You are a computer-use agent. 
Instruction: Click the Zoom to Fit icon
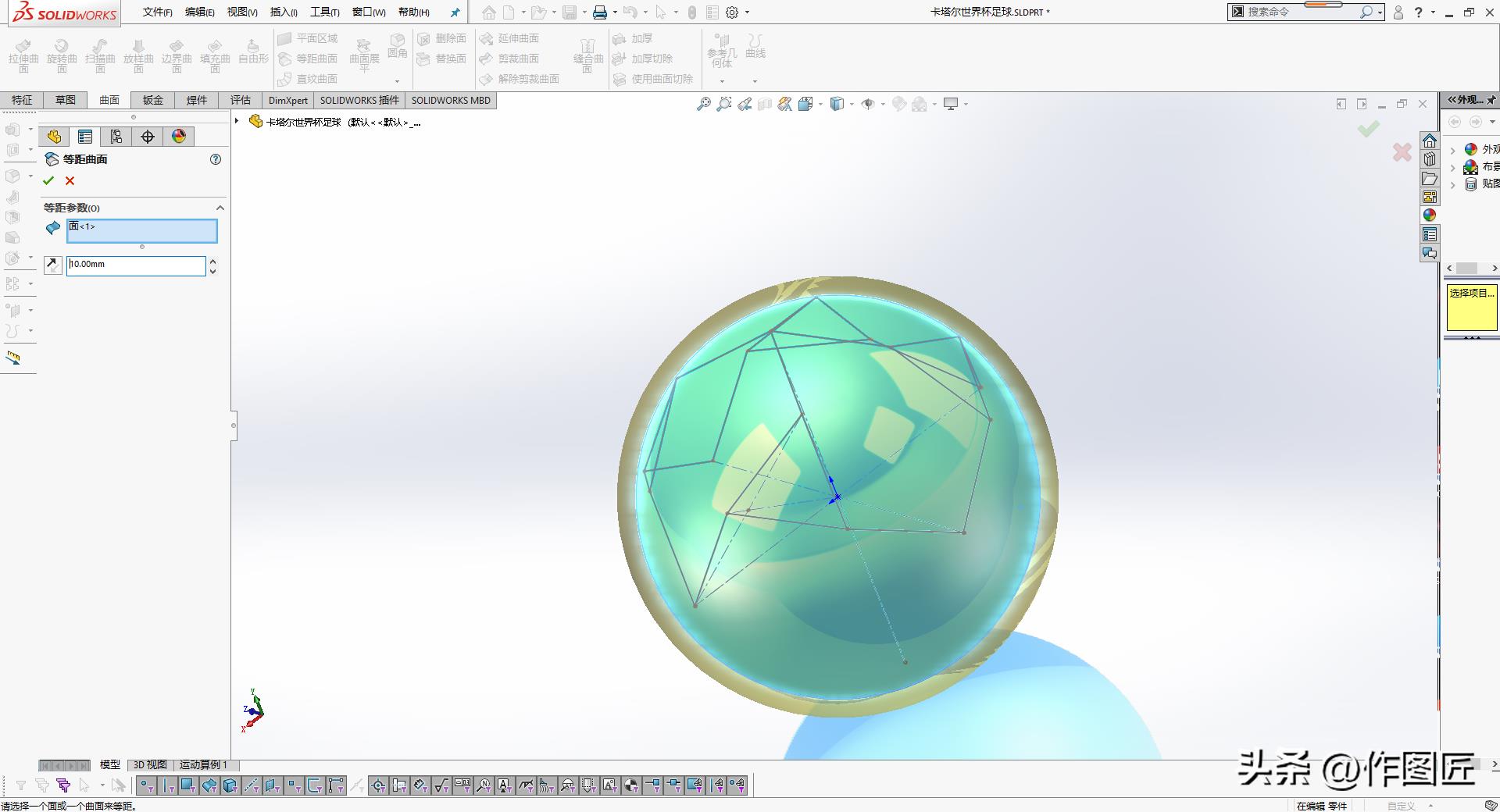[x=704, y=104]
